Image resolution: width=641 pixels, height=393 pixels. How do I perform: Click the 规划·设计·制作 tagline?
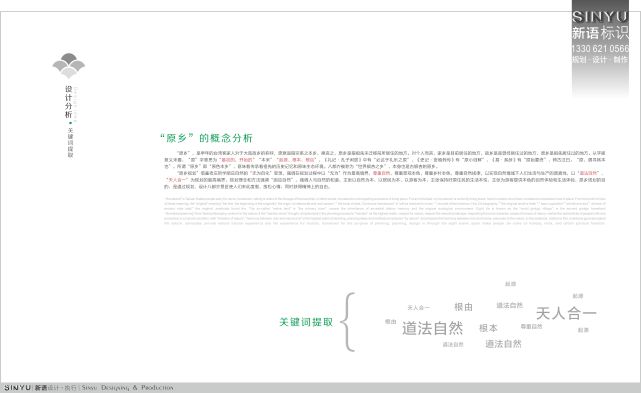click(600, 60)
